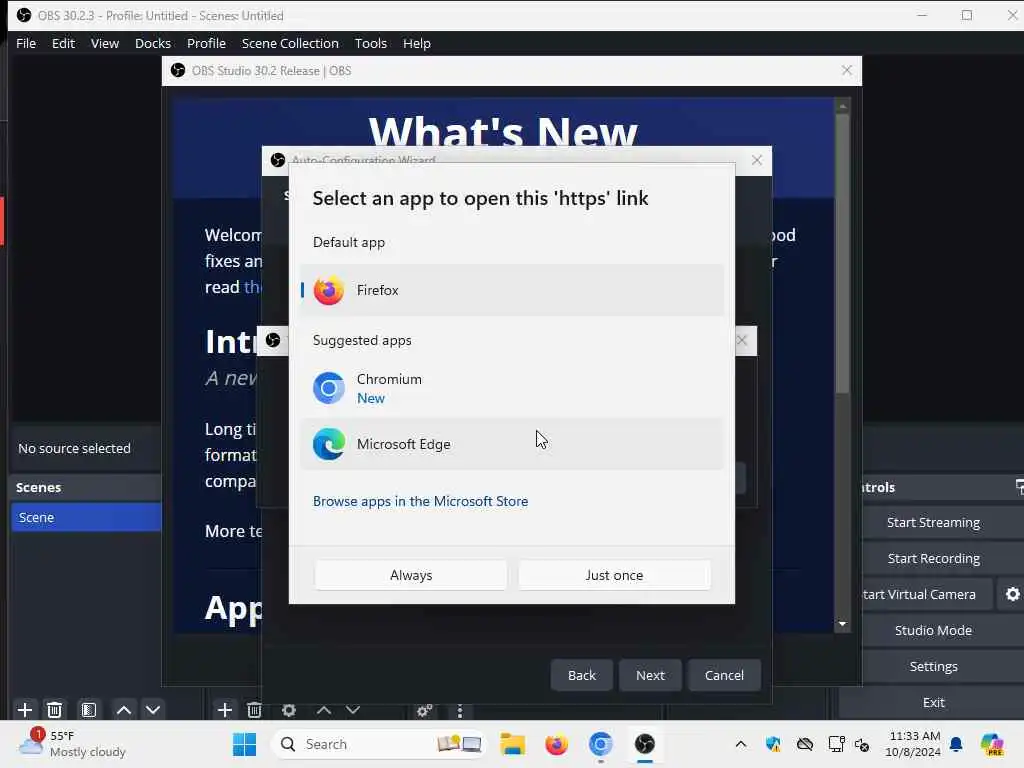
Task: Close the Auto-Configuration Wizard window
Action: (x=756, y=160)
